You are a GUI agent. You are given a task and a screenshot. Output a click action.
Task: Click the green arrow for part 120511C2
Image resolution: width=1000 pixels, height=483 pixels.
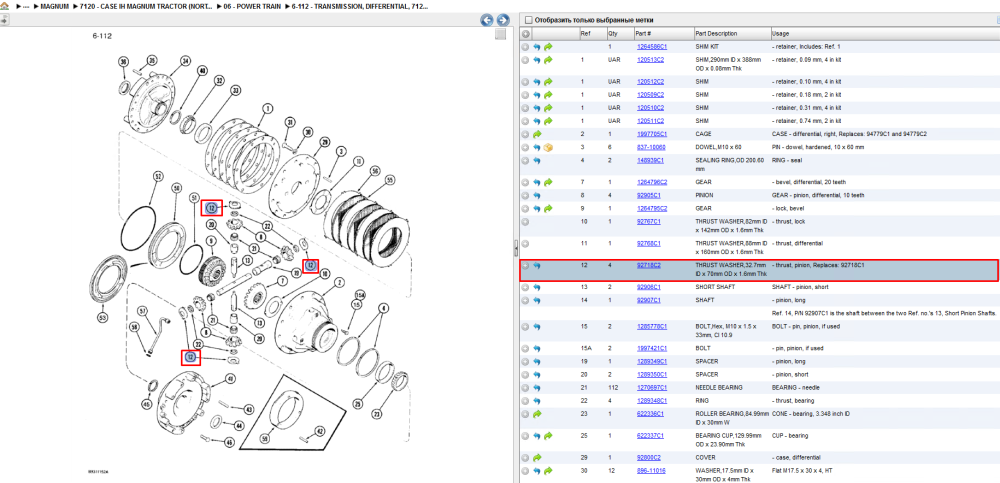pos(548,121)
